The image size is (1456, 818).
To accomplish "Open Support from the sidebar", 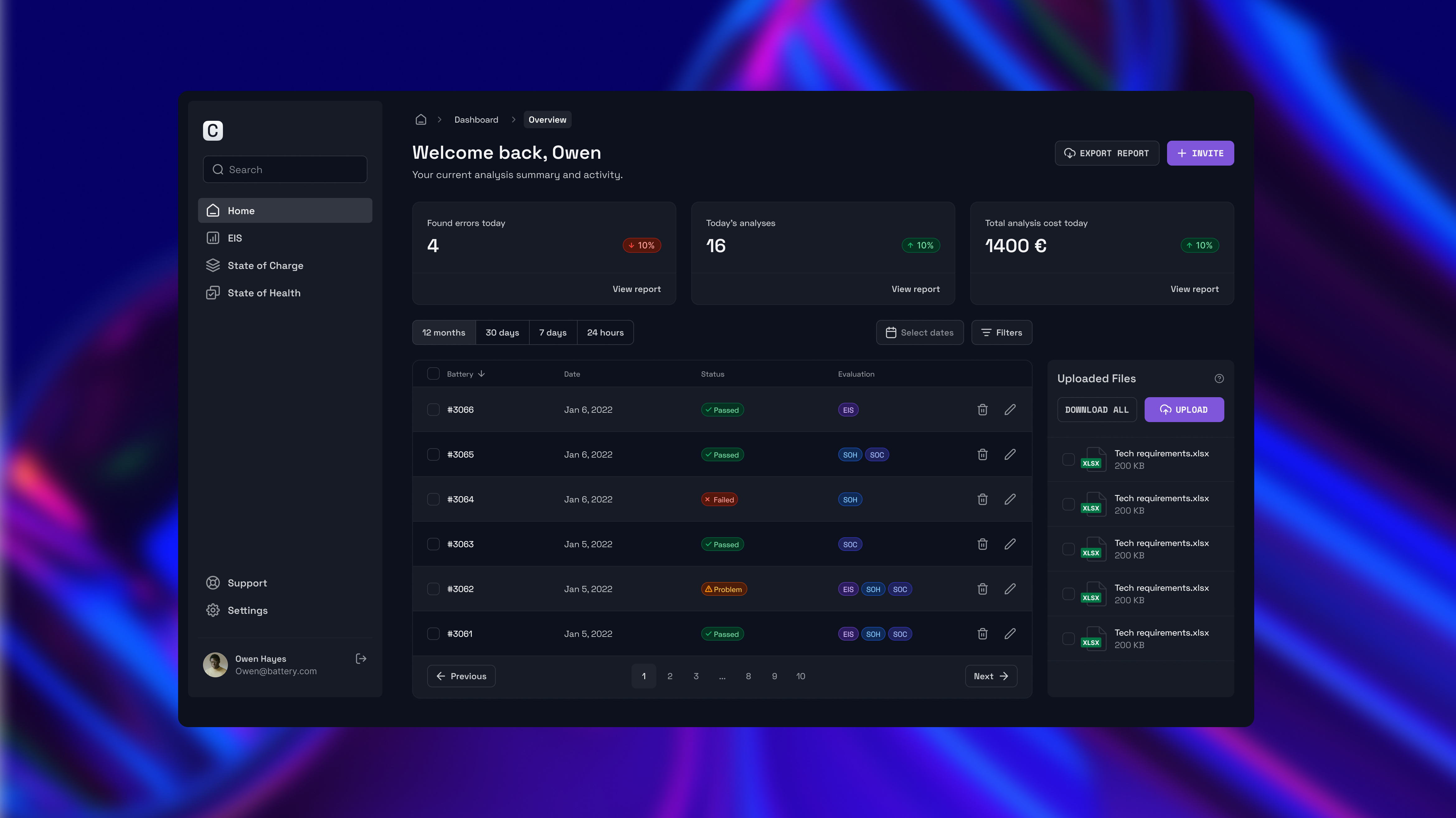I will click(x=247, y=582).
